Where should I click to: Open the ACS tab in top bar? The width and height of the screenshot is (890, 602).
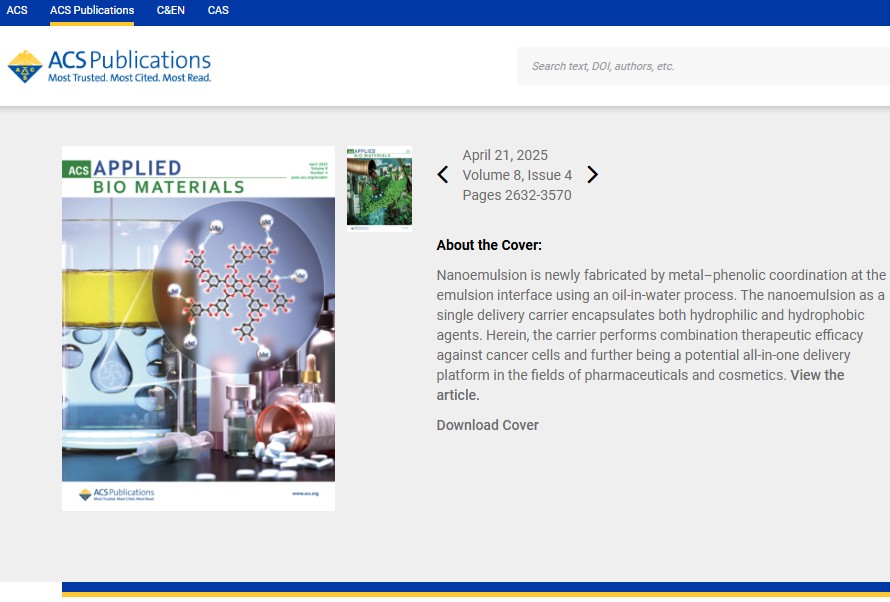point(17,10)
